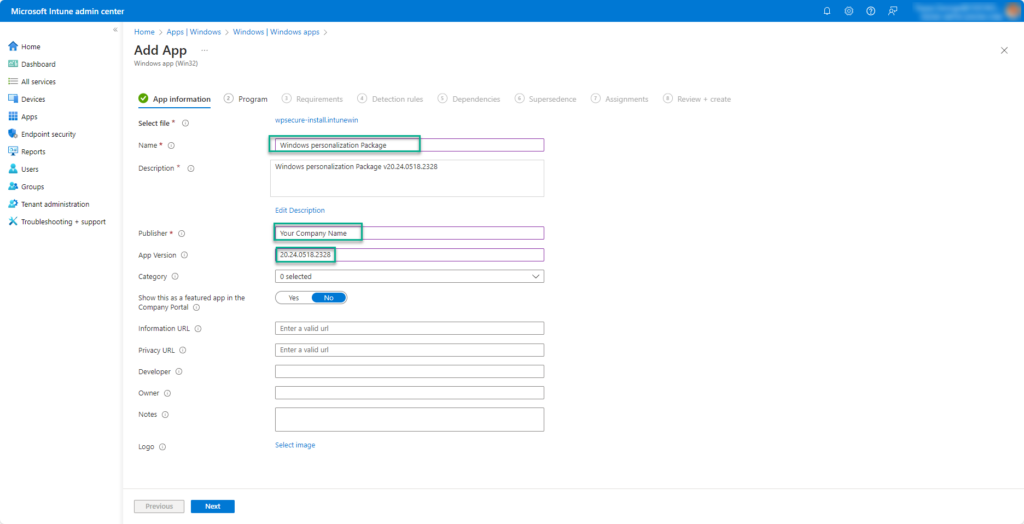Click info icon next to Privacy URL
1024x524 pixels.
pyautogui.click(x=183, y=350)
